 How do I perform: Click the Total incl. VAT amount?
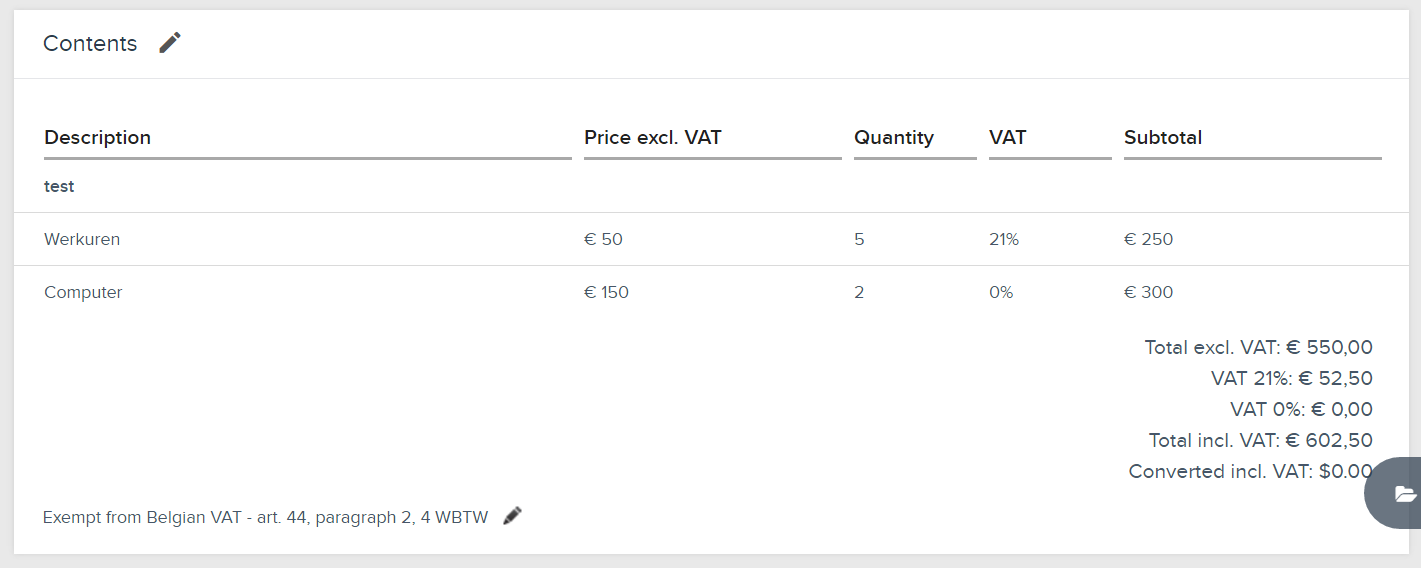pos(1329,440)
